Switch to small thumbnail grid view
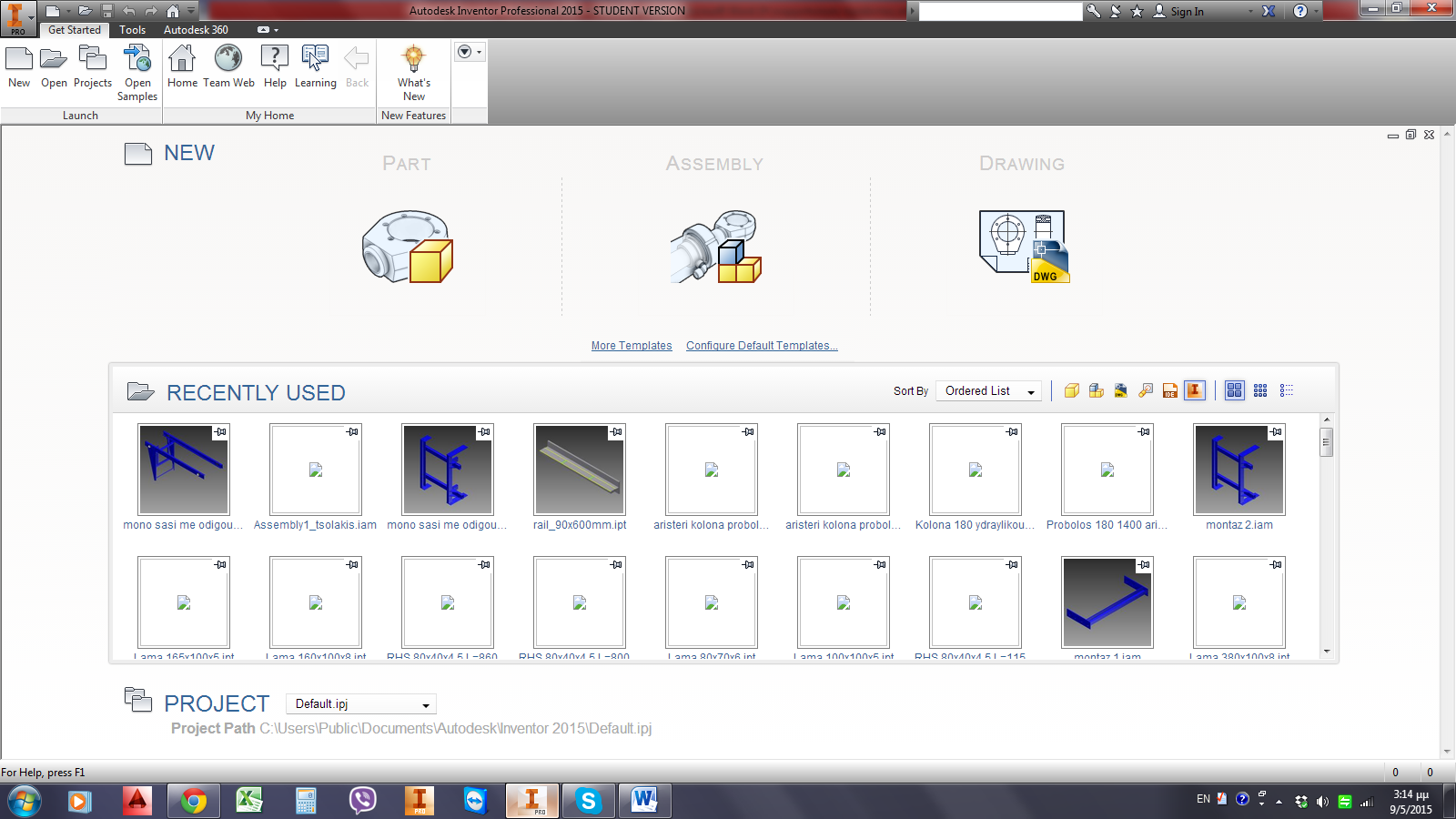 pos(1260,390)
